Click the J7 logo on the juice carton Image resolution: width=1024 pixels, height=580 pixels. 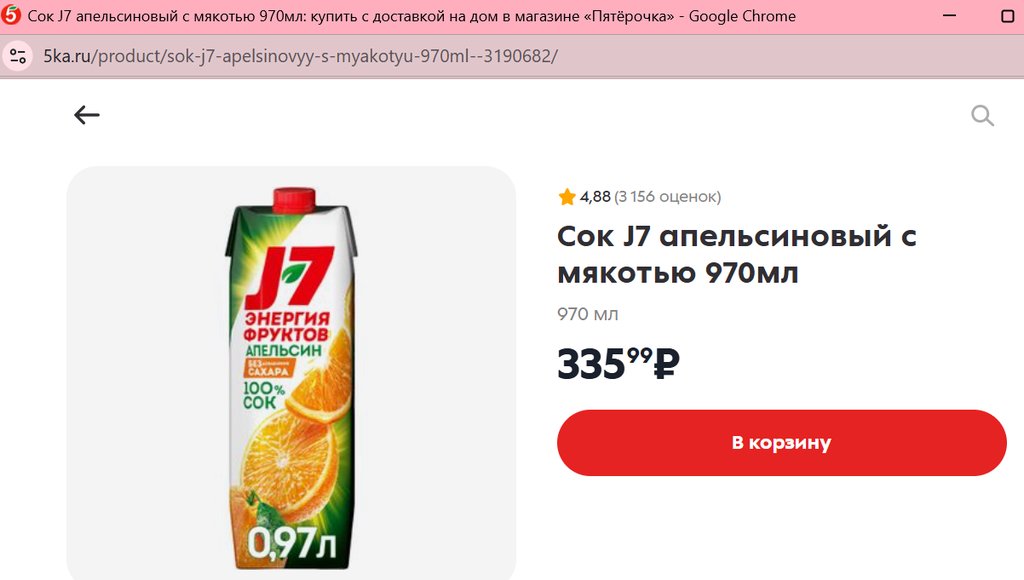pos(288,276)
